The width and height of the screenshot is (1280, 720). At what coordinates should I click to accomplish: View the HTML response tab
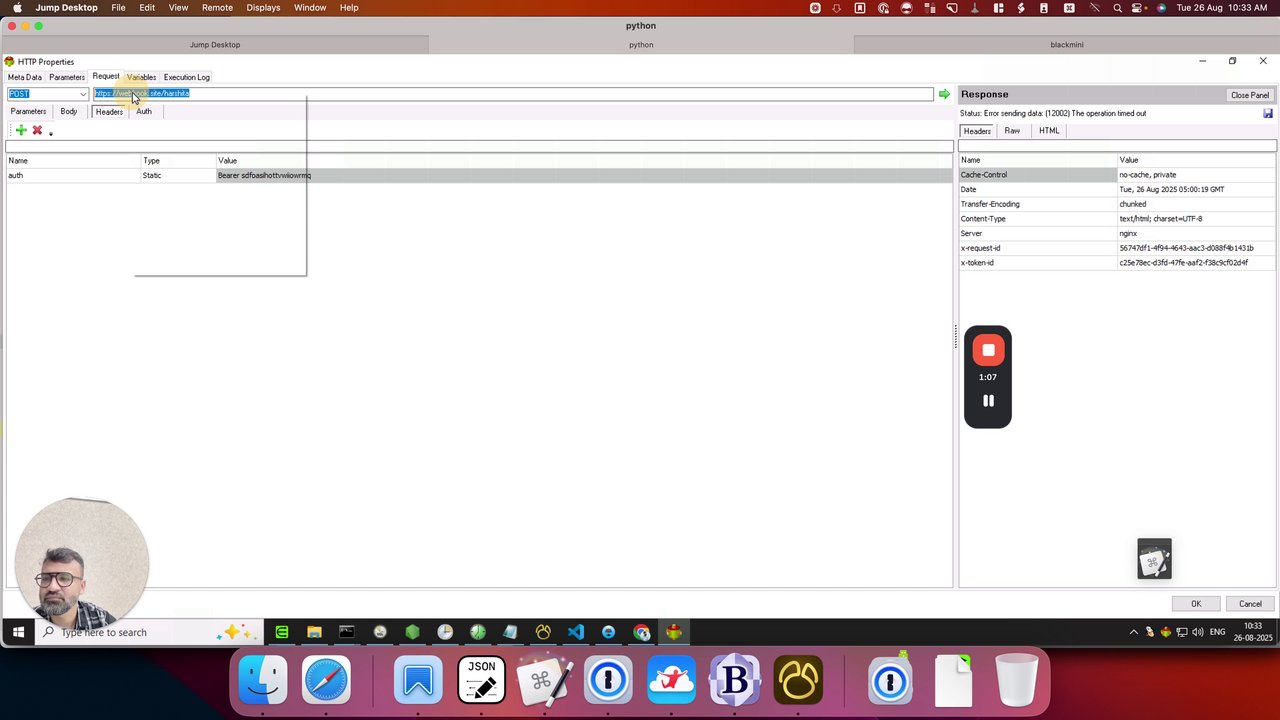(1049, 131)
